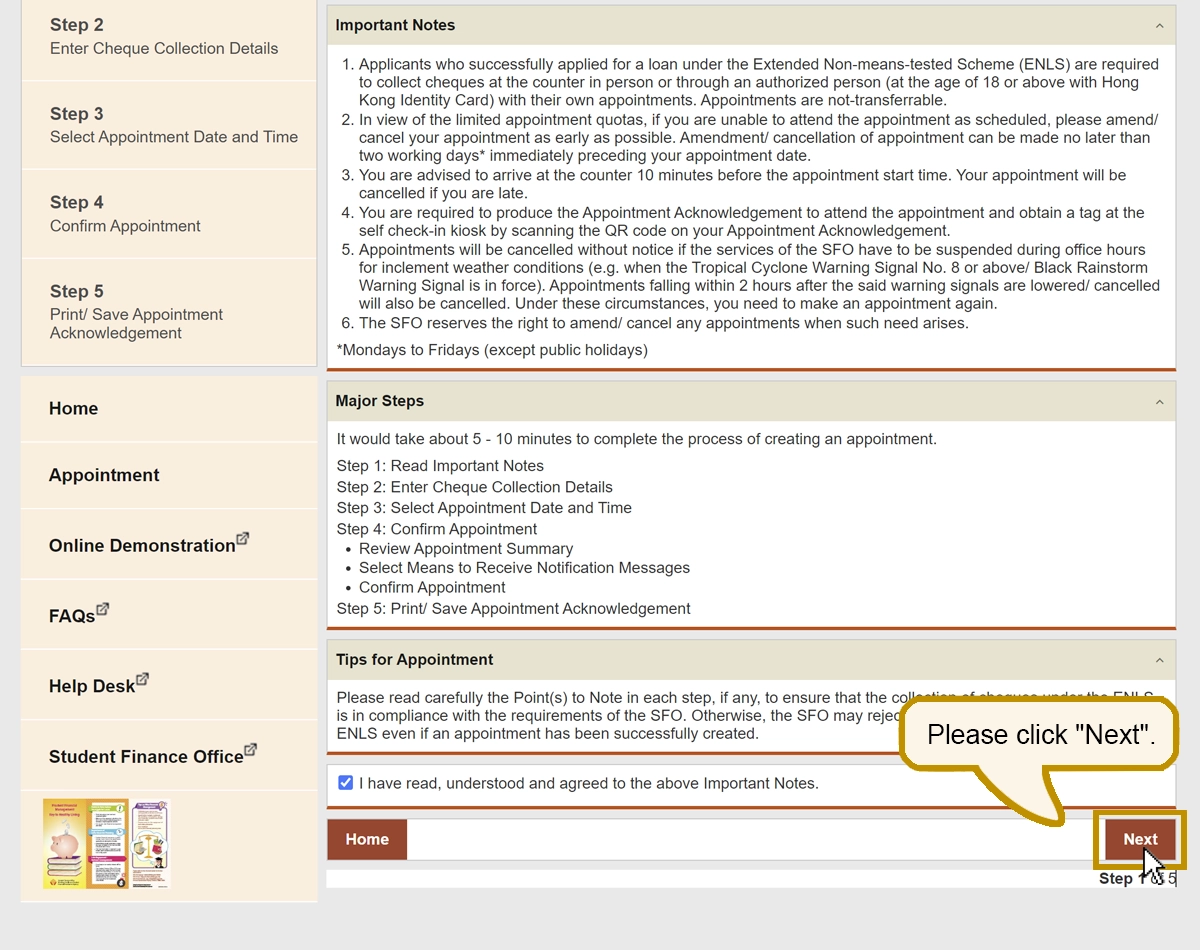1200x950 pixels.
Task: Click "Step 2: Enter Cheque Collection Details" line in Major Steps
Action: [475, 487]
